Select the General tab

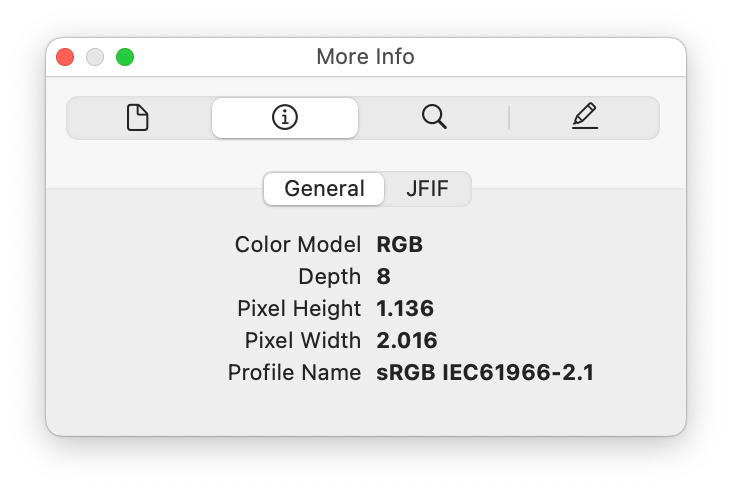[x=324, y=189]
